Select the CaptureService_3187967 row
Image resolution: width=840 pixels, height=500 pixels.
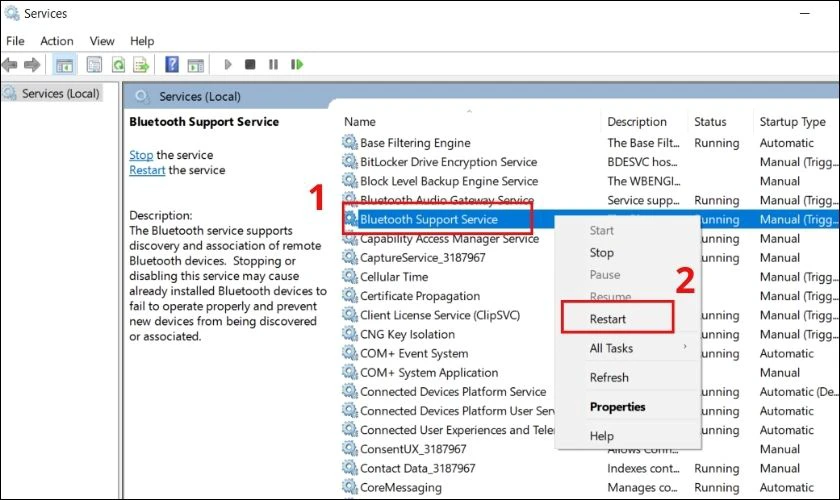click(x=589, y=258)
